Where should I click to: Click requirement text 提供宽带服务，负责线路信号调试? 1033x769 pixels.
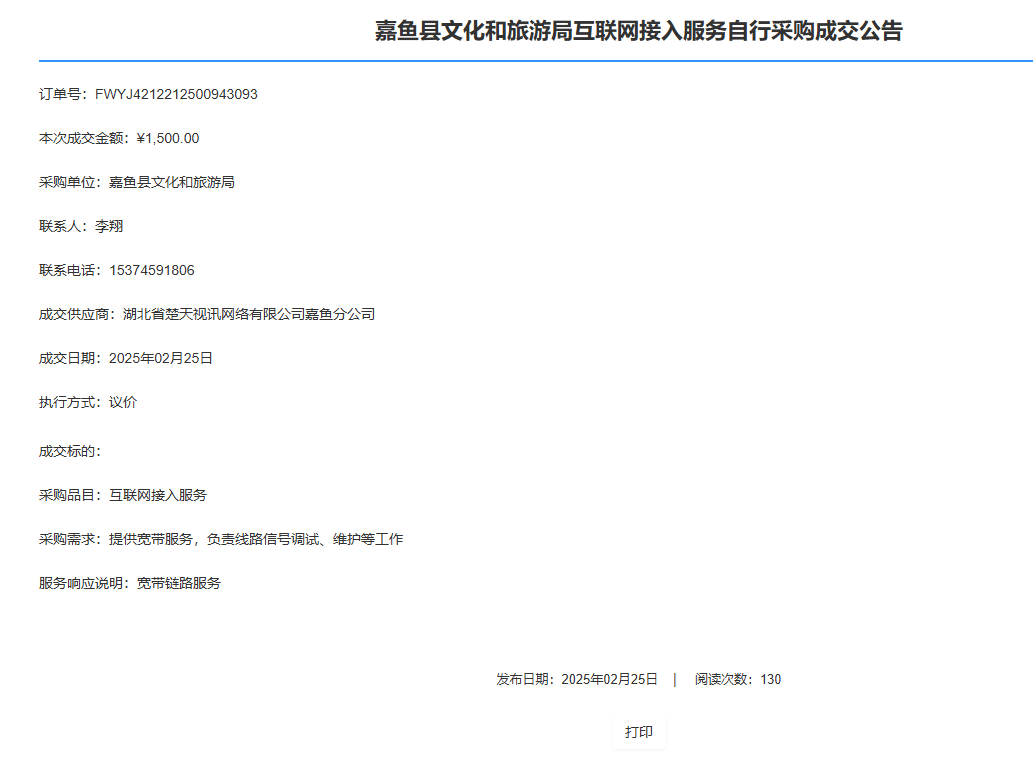pyautogui.click(x=214, y=540)
